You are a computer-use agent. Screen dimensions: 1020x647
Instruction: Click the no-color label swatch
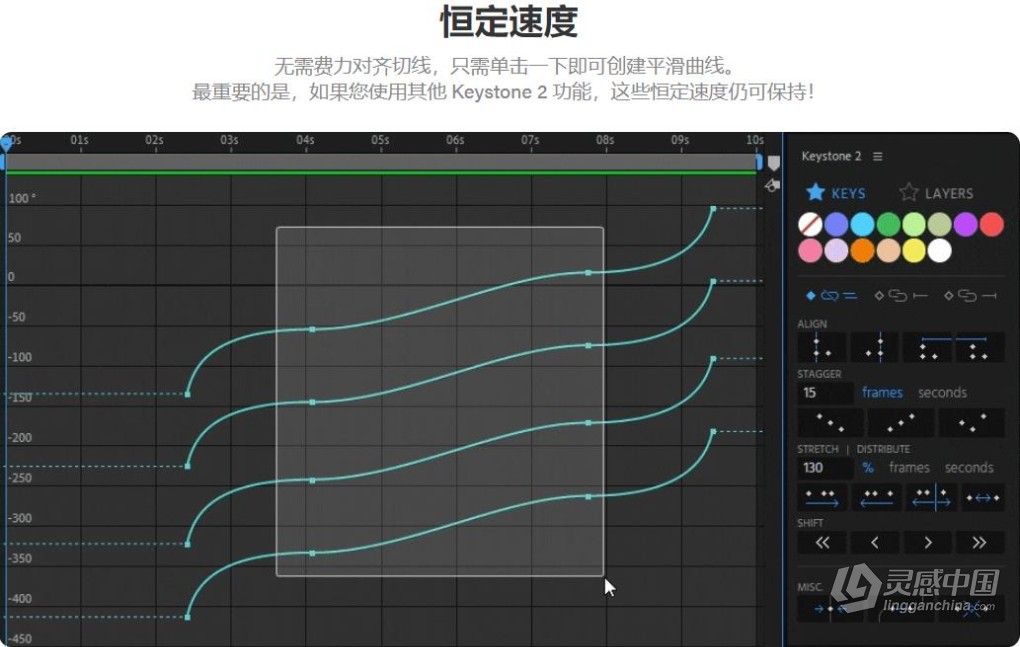(810, 224)
